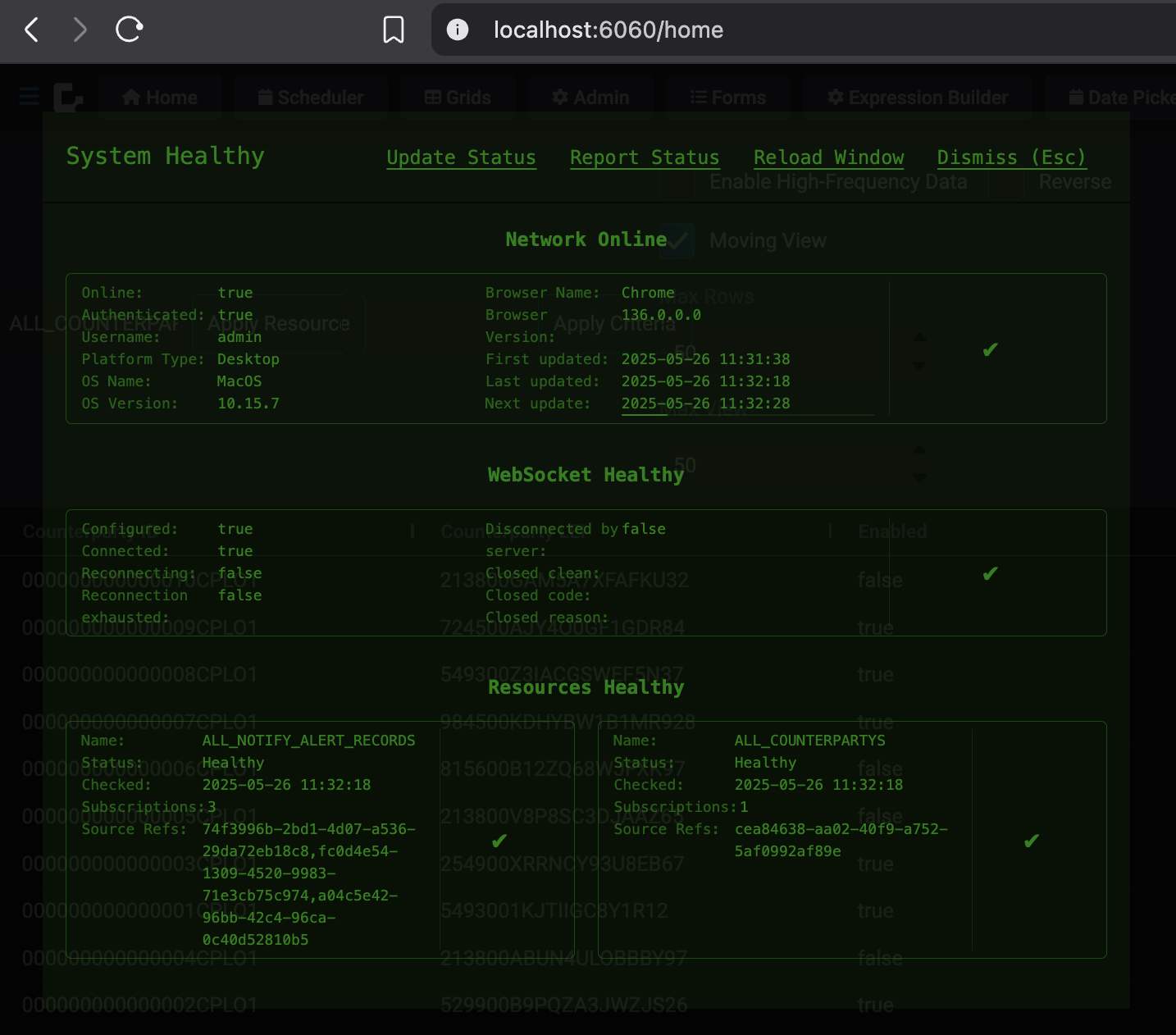This screenshot has width=1176, height=1035.
Task: Click Next update time 11:32:28
Action: [x=706, y=404]
